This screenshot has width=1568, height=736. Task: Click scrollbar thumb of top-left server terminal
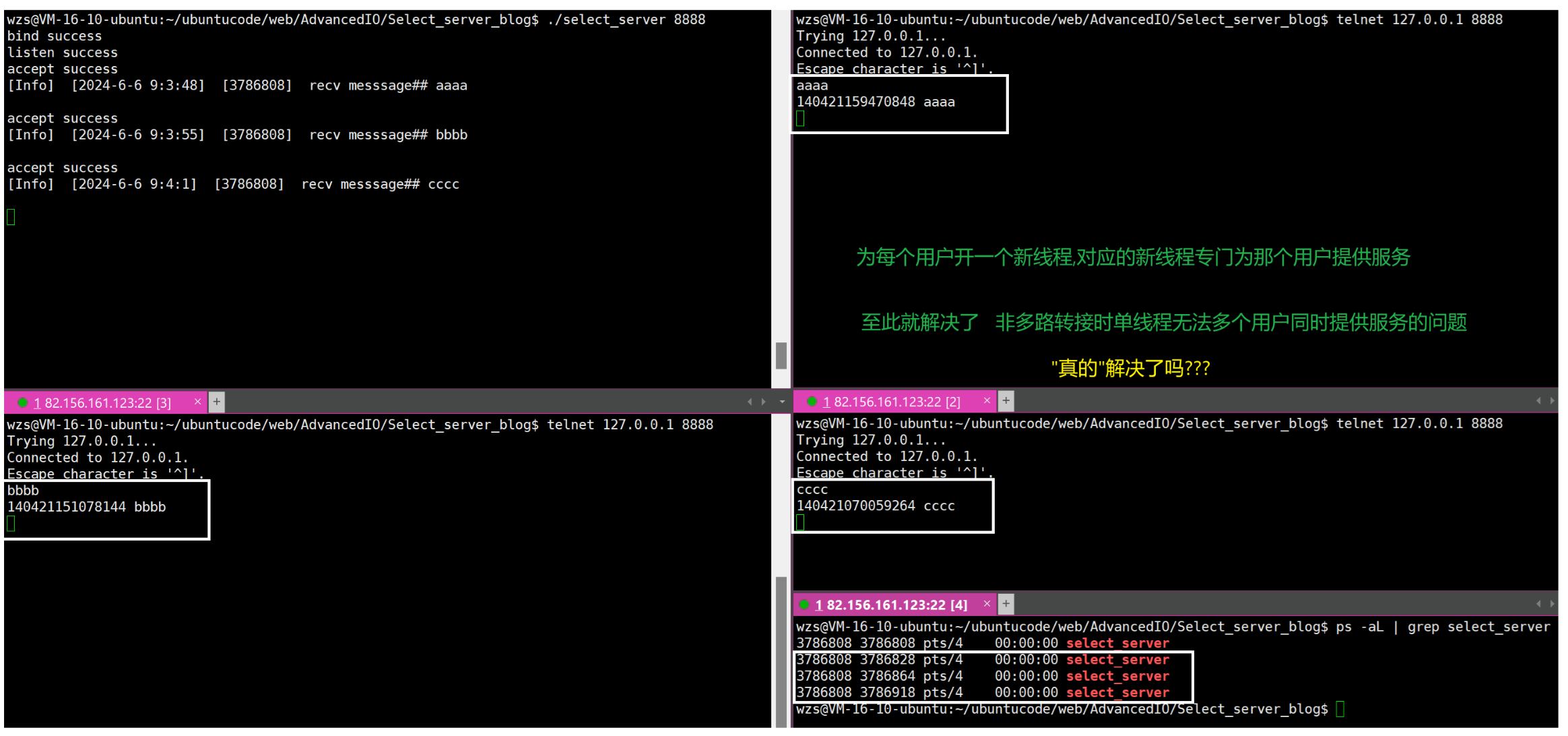pos(781,355)
